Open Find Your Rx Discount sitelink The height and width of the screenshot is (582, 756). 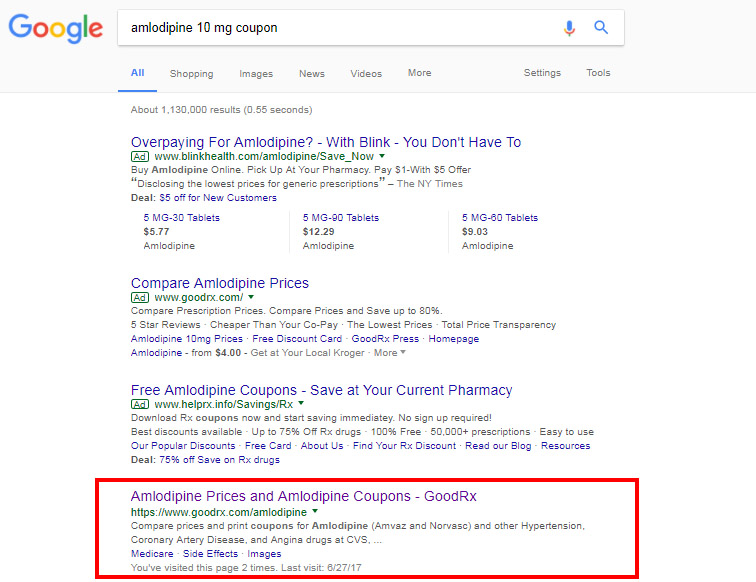point(405,446)
